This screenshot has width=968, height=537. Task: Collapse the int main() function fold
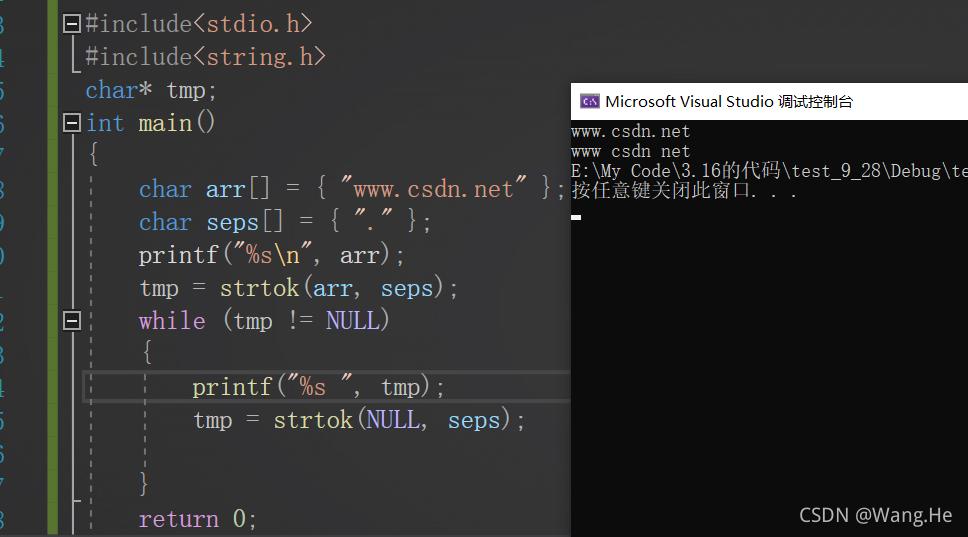pyautogui.click(x=72, y=123)
